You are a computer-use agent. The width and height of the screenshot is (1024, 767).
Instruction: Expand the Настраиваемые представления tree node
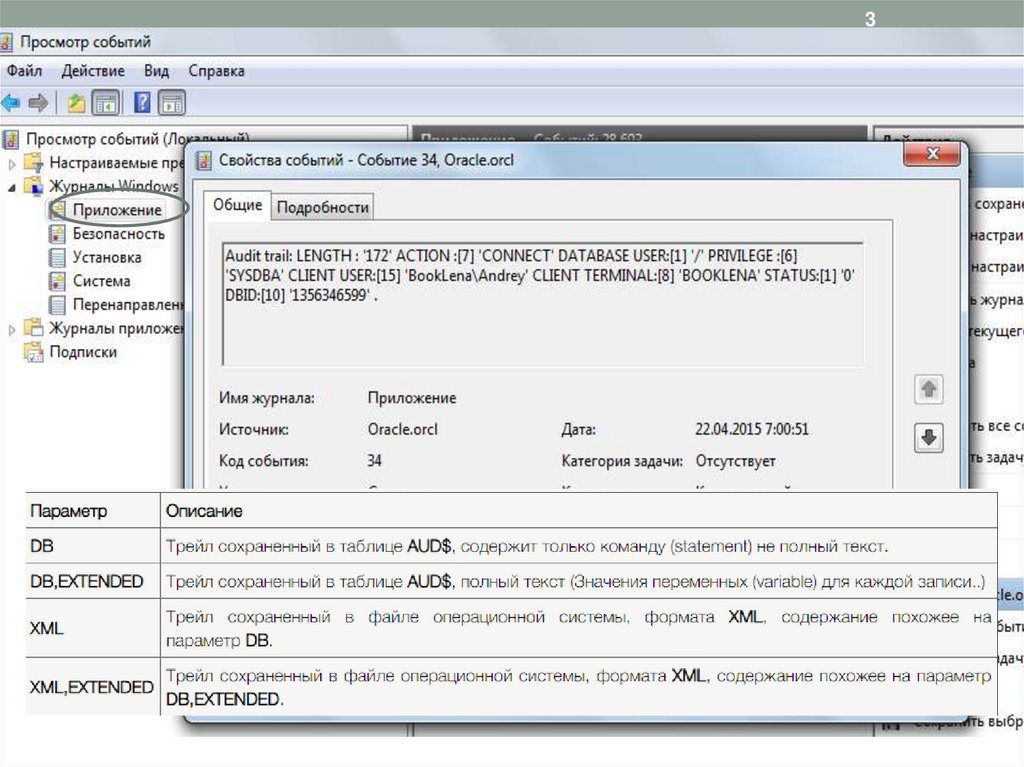[x=12, y=163]
